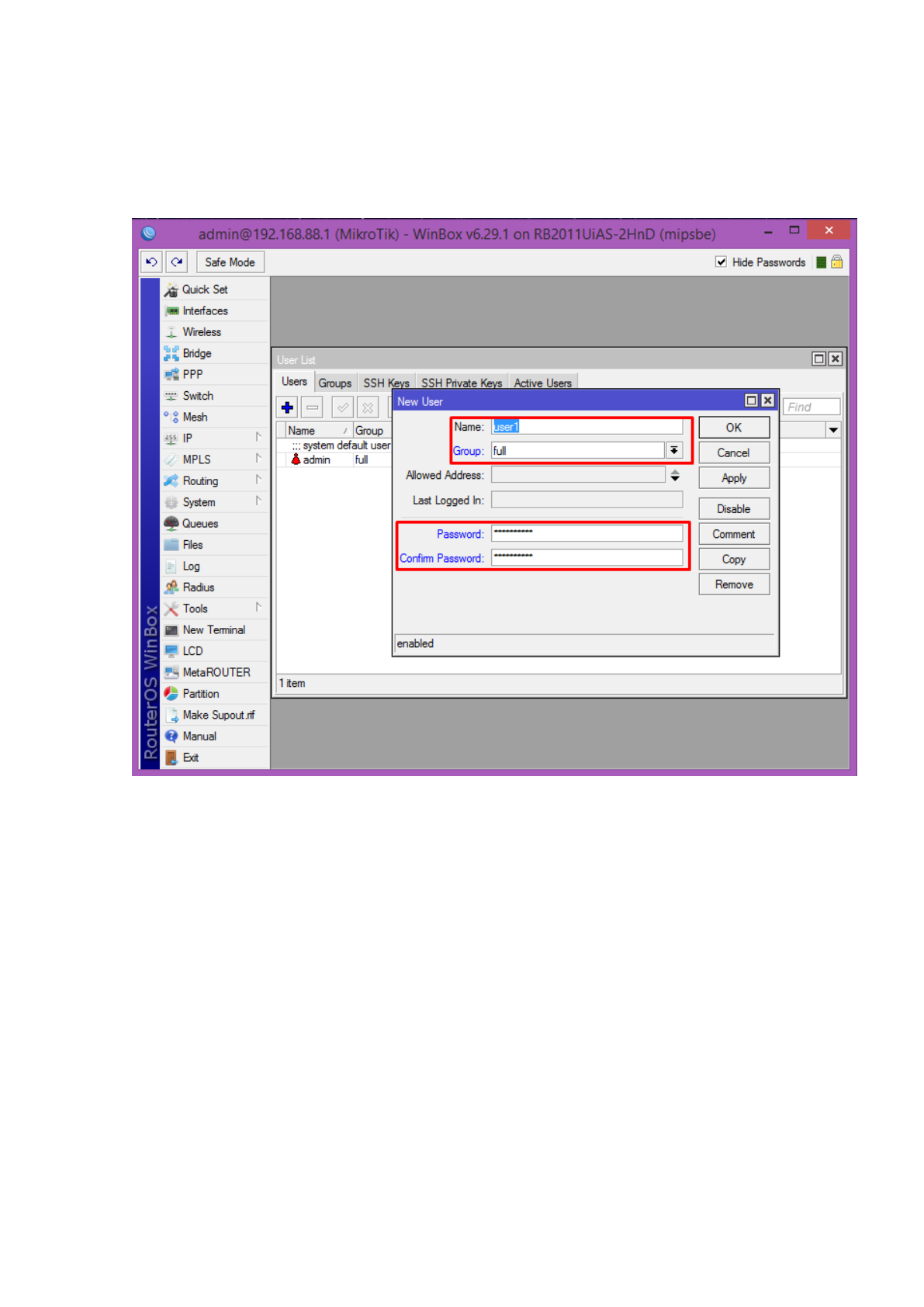The height and width of the screenshot is (1307, 924).
Task: Close the User List window
Action: tap(835, 359)
